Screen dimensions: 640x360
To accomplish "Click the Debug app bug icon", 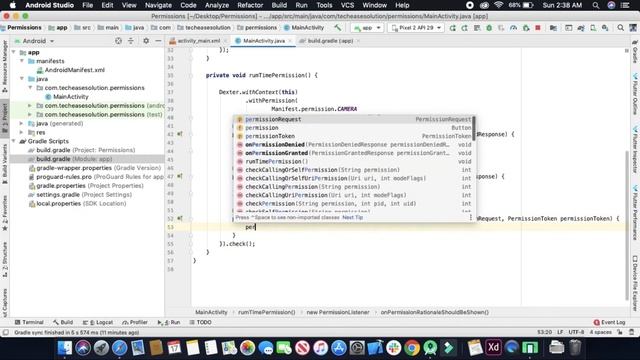I will (x=489, y=28).
